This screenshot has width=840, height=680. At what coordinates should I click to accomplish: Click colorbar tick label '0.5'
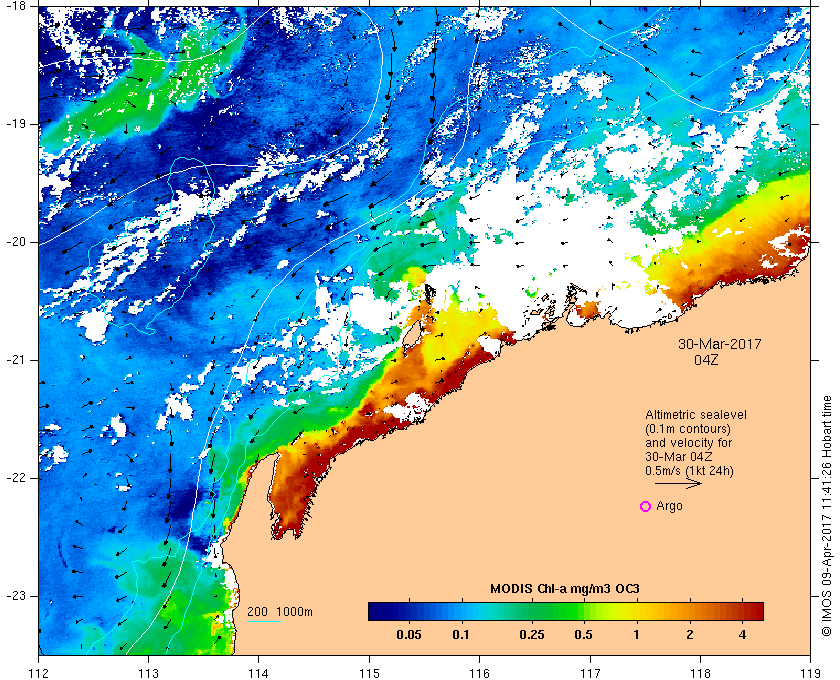[x=583, y=635]
